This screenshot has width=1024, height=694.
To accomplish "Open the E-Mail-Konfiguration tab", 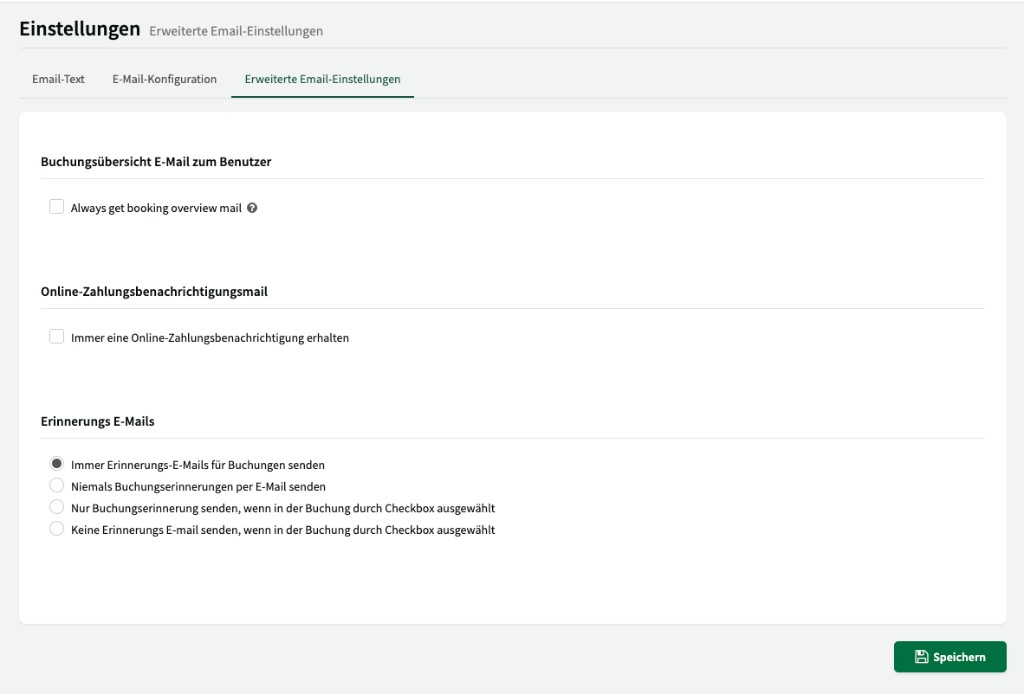I will pos(164,77).
